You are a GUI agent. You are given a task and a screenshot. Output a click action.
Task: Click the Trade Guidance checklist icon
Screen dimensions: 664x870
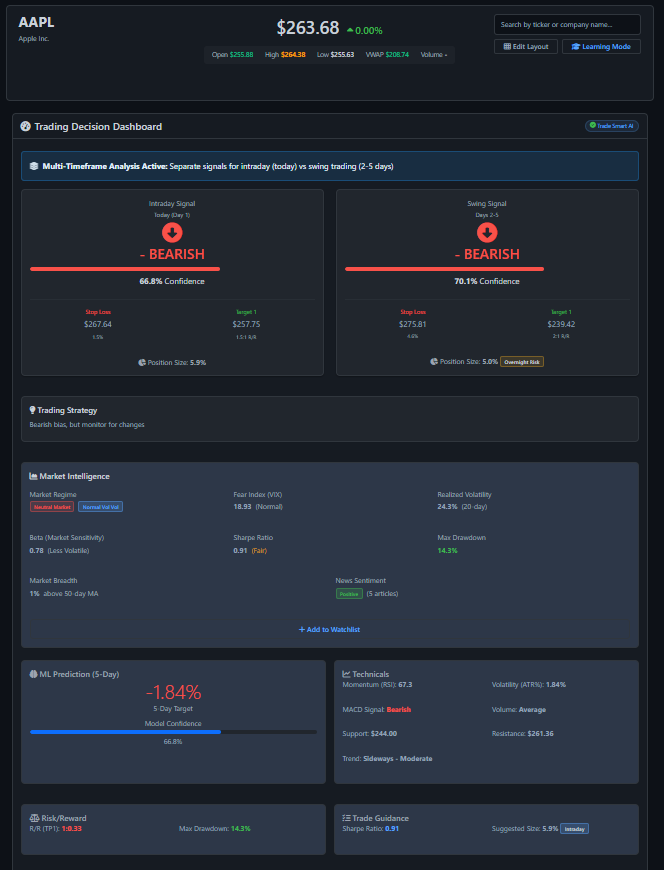pos(346,818)
